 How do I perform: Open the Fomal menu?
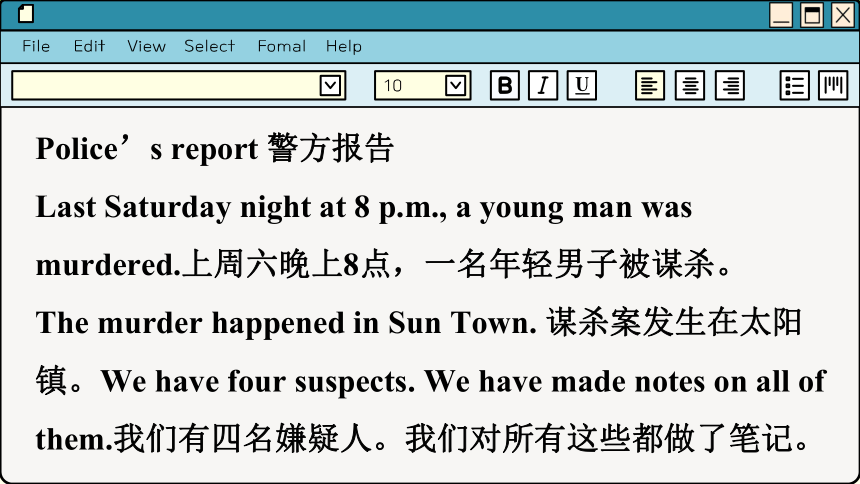point(282,46)
